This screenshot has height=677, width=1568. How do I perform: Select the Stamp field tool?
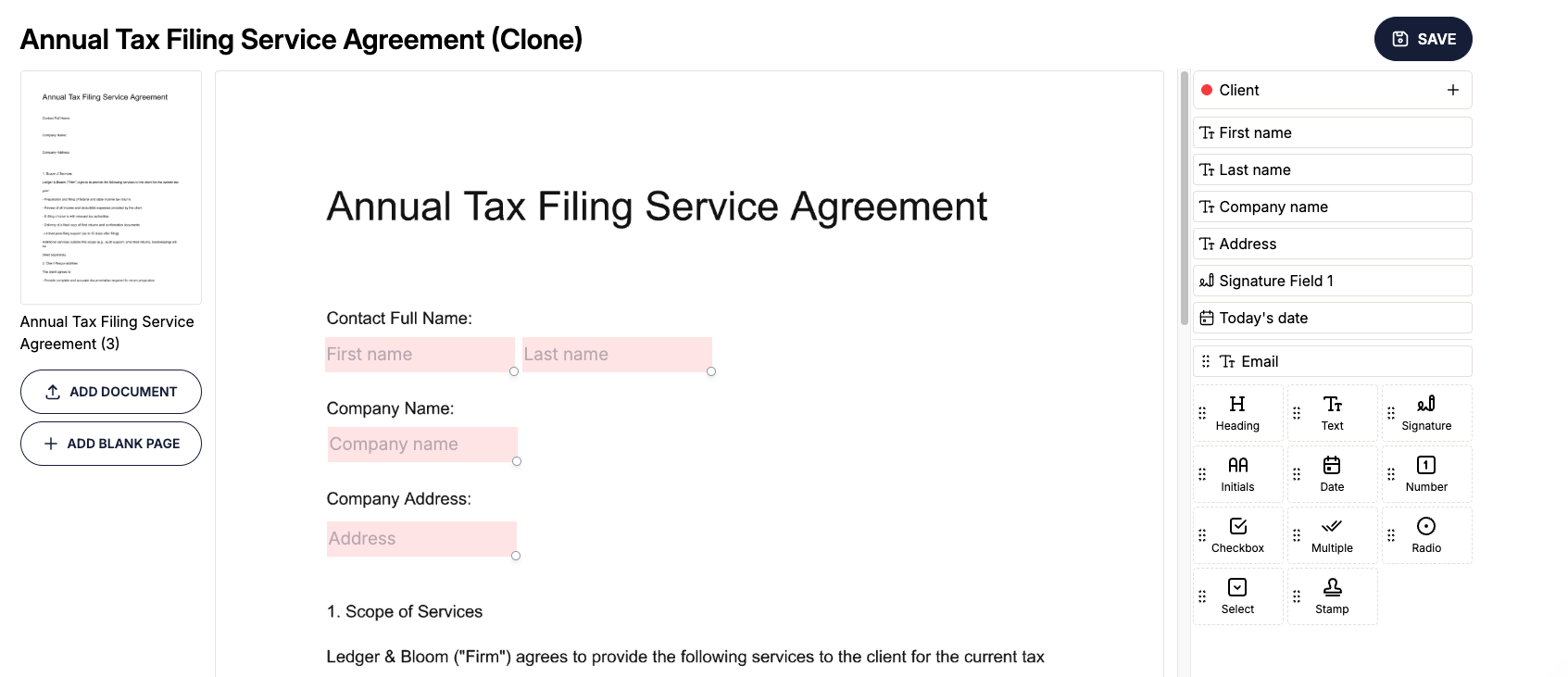[1332, 596]
